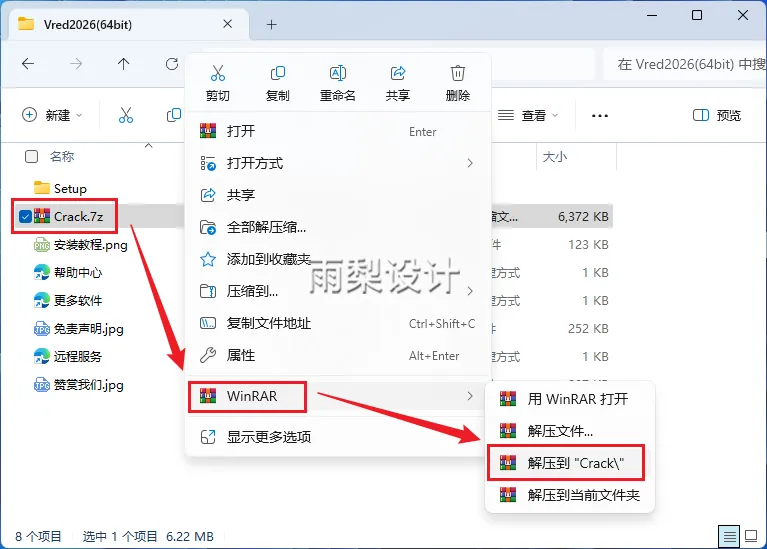Select 添加到收藏夹 star entry

pos(338,259)
